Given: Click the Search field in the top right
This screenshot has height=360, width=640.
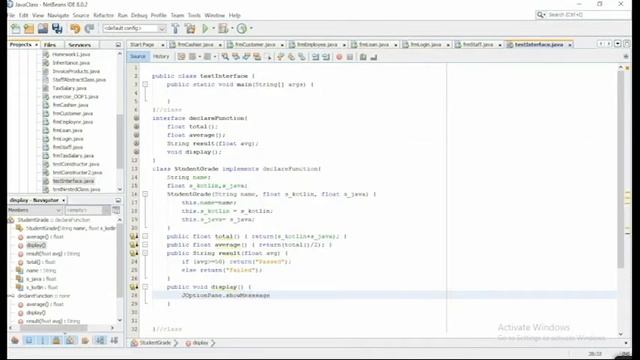Looking at the screenshot, I should (x=584, y=15).
